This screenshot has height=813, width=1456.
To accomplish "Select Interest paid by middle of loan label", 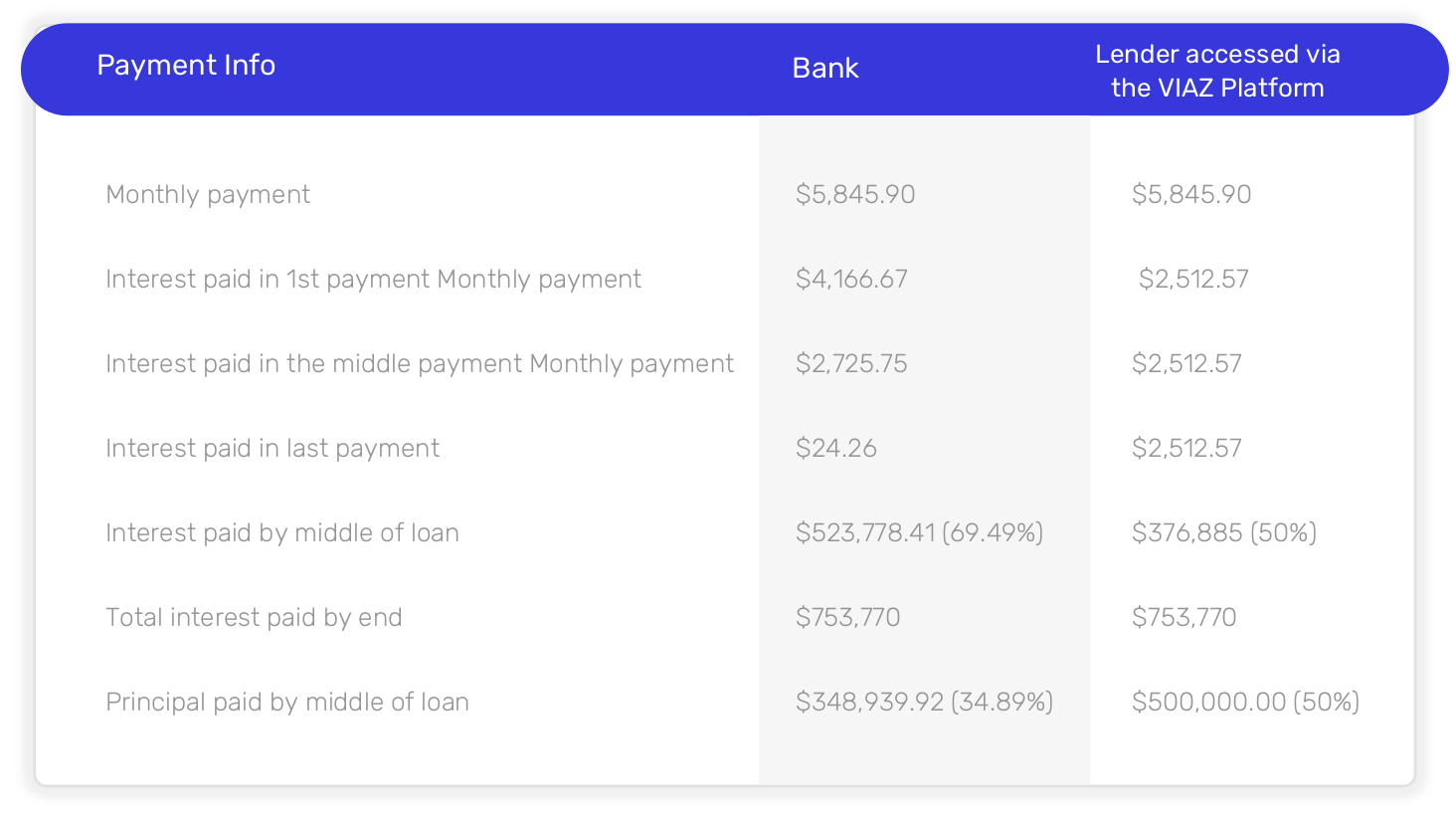I will pyautogui.click(x=282, y=533).
